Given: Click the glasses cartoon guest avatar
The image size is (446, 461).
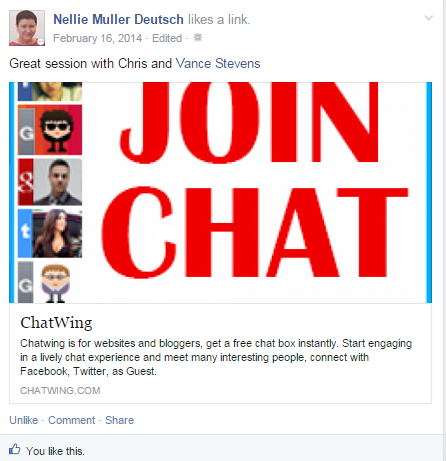Looking at the screenshot, I should coord(50,282).
